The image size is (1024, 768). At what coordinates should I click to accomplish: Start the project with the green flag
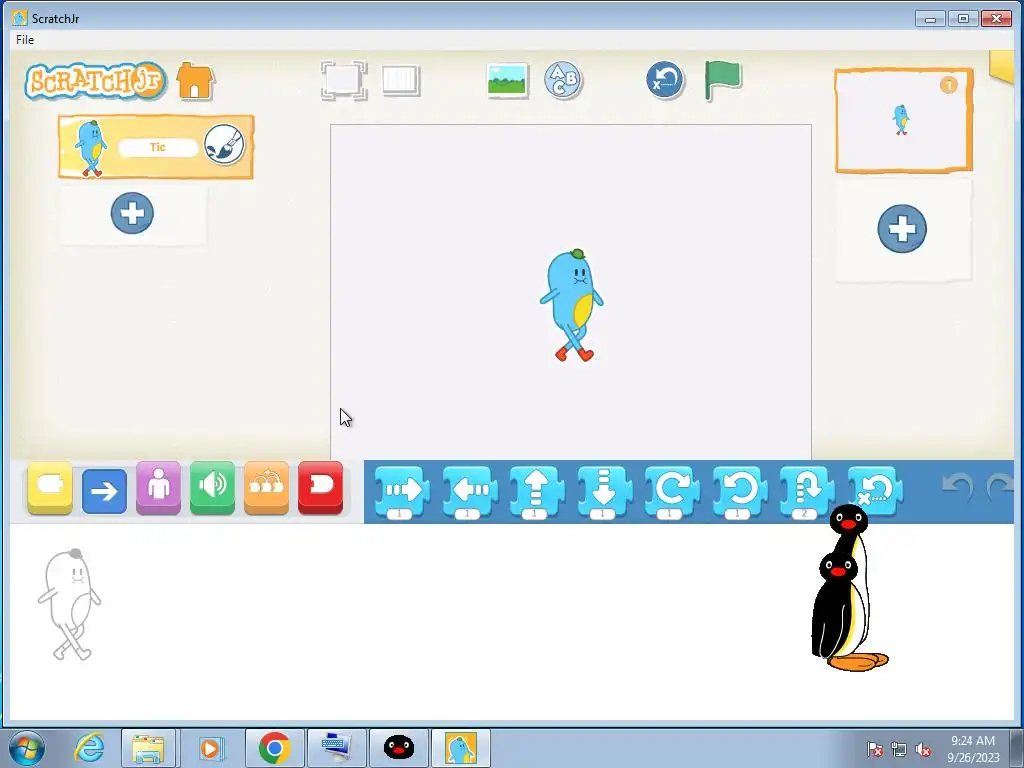pyautogui.click(x=723, y=80)
